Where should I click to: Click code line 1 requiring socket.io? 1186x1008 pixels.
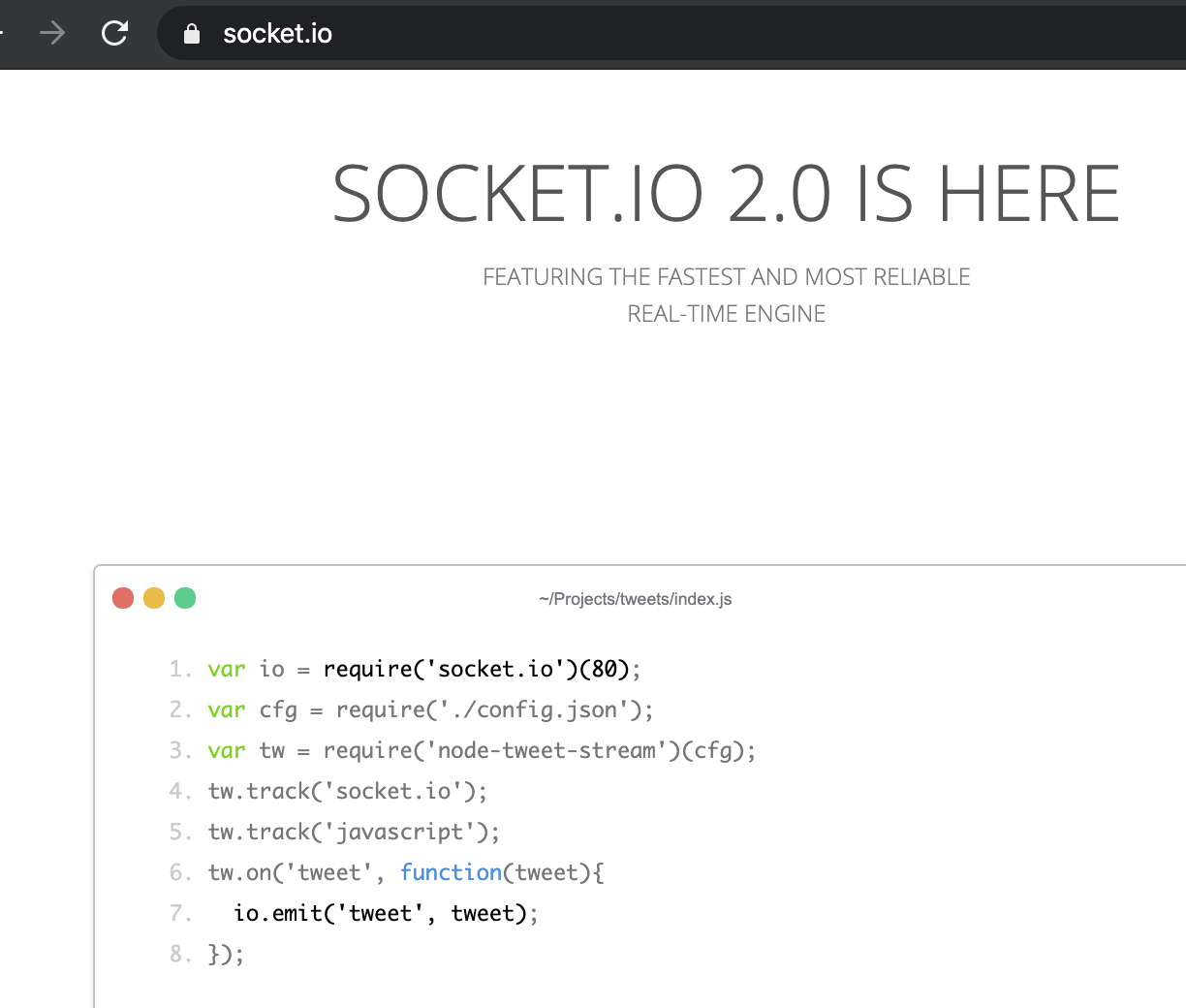424,669
